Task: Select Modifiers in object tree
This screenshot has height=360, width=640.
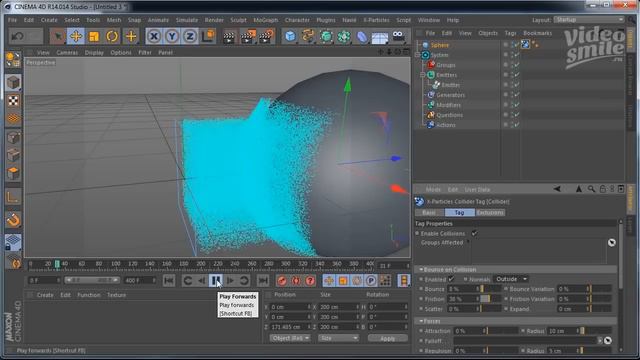Action: (448, 105)
